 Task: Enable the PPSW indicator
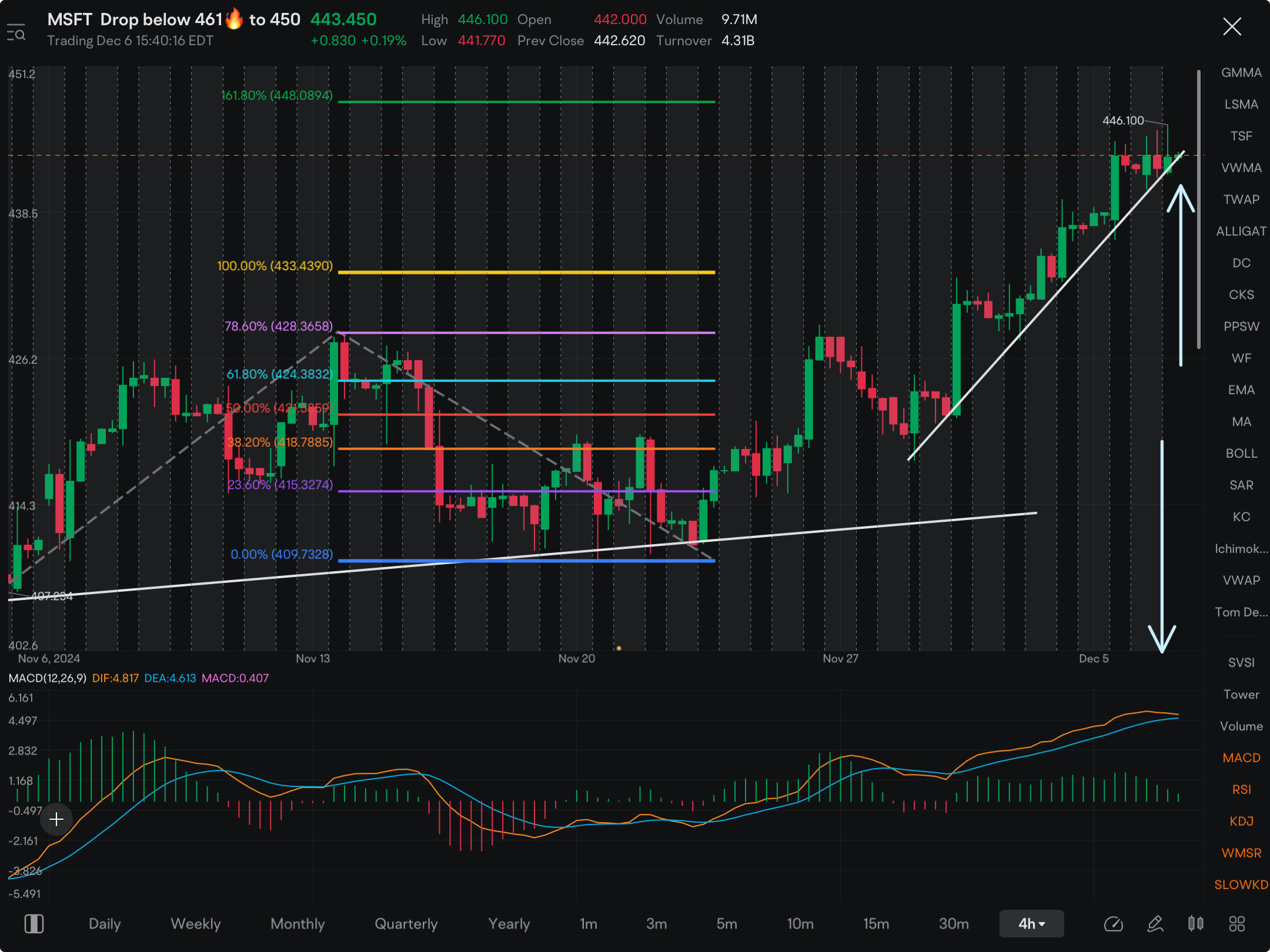pos(1241,327)
